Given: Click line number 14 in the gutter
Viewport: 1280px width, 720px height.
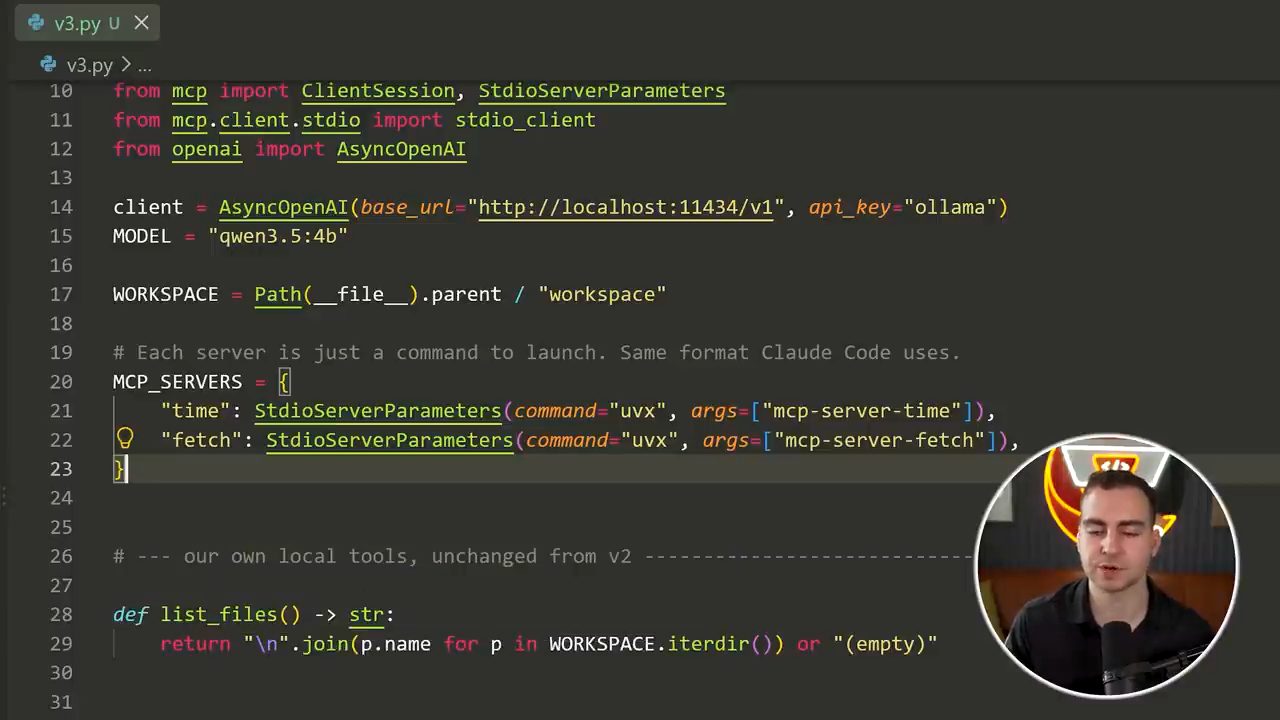Looking at the screenshot, I should point(60,207).
